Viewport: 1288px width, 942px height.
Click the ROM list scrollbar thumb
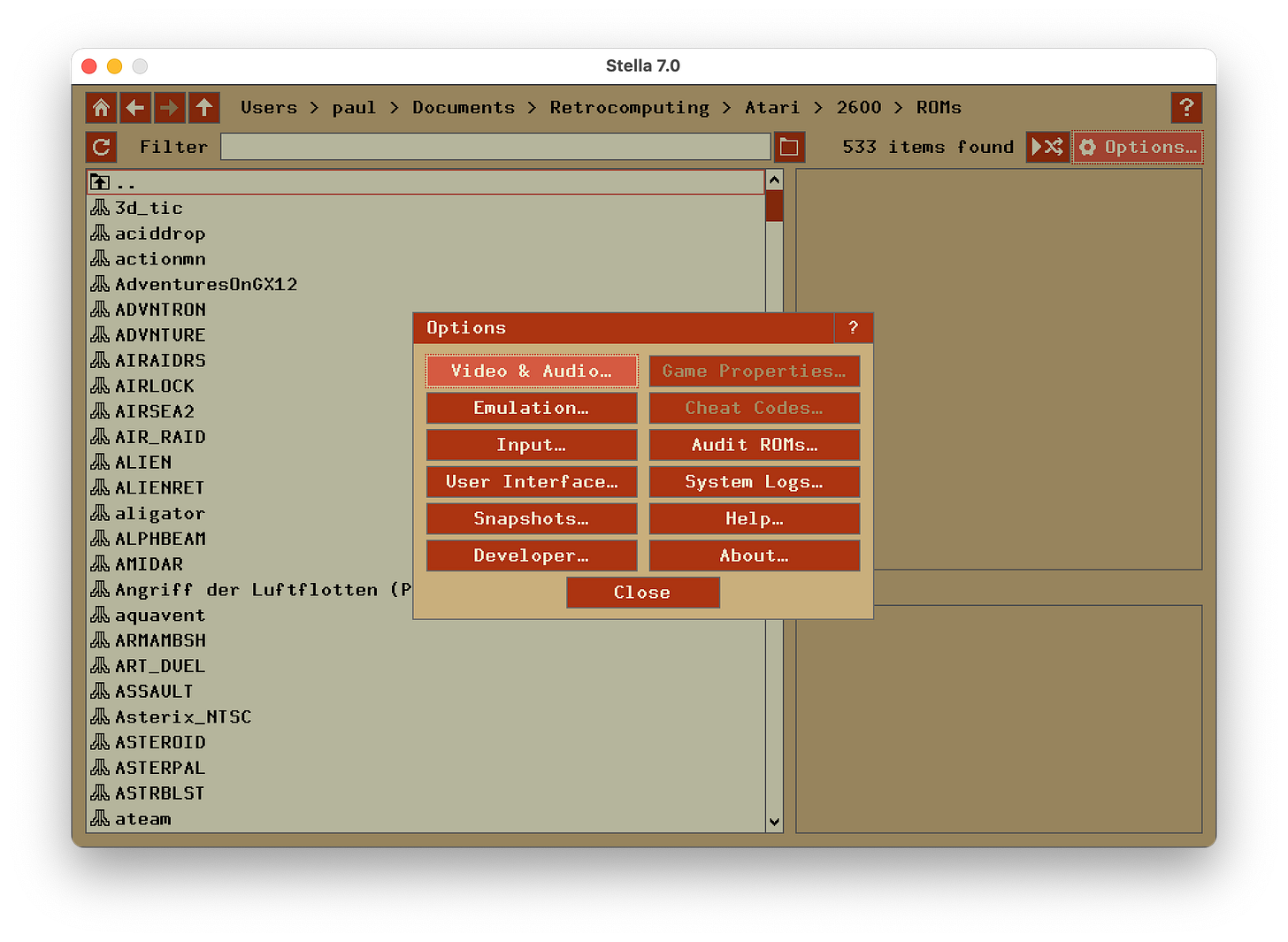point(774,206)
